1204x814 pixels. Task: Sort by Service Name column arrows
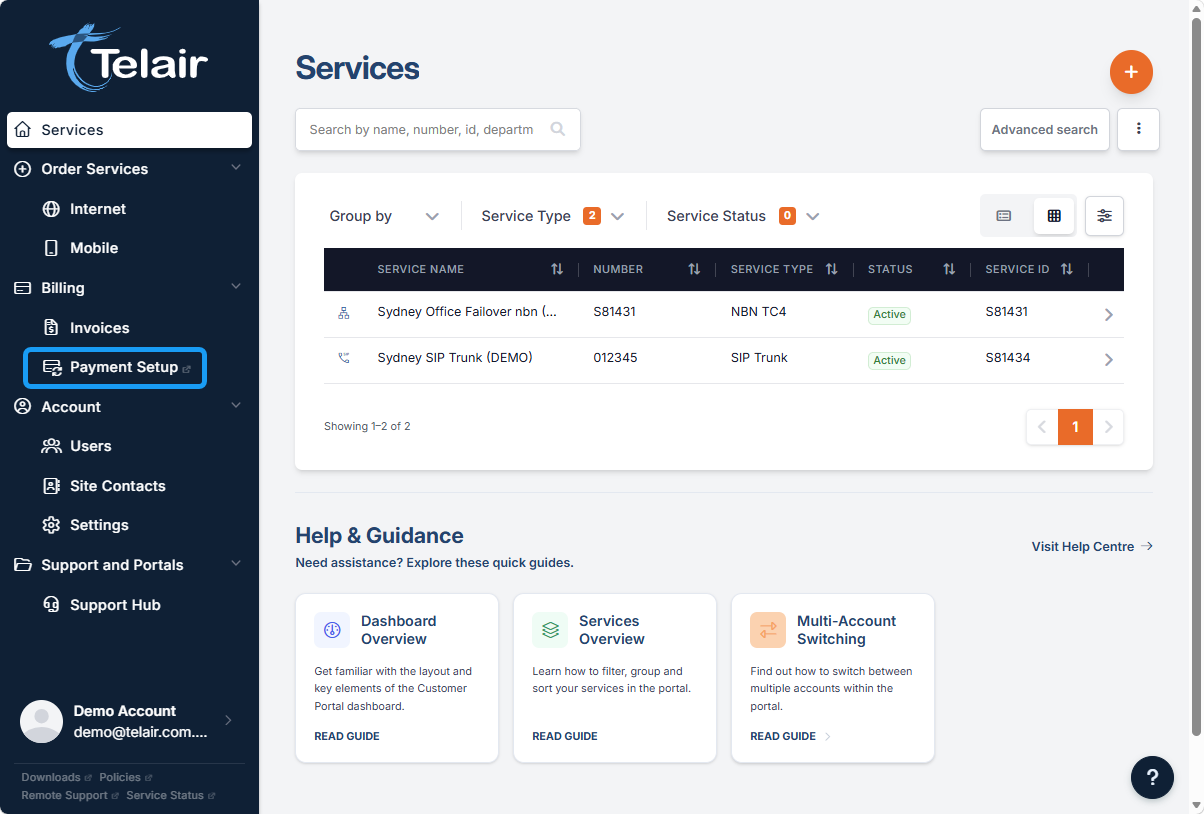pos(557,269)
